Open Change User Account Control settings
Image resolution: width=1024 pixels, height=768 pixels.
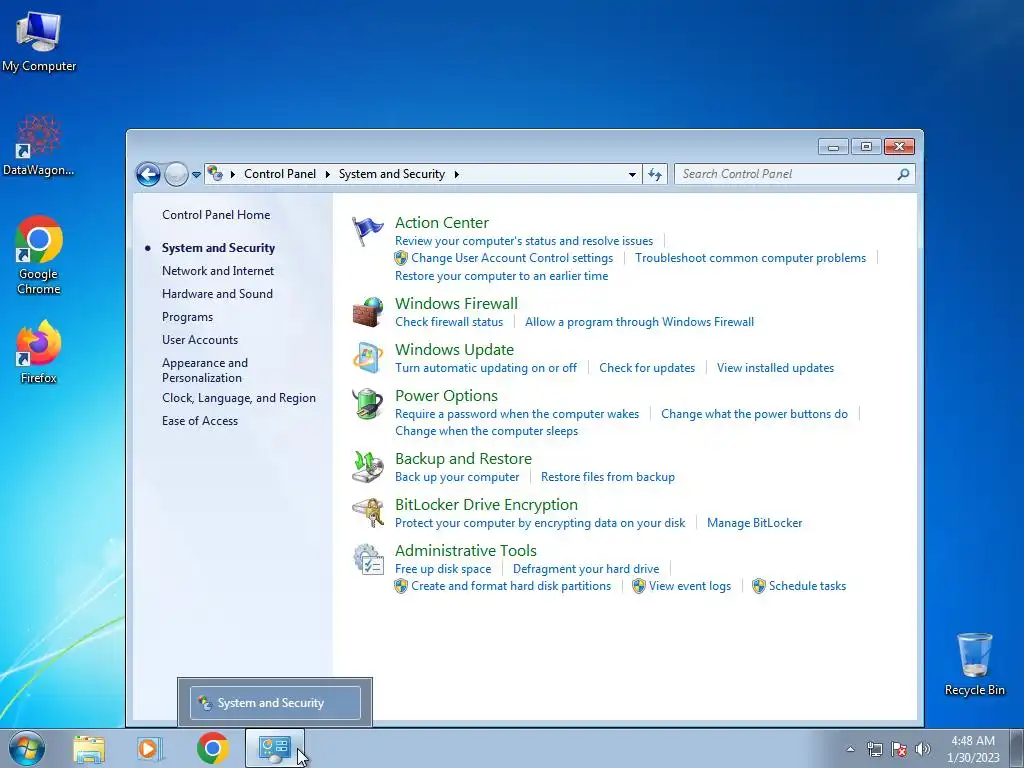coord(512,258)
